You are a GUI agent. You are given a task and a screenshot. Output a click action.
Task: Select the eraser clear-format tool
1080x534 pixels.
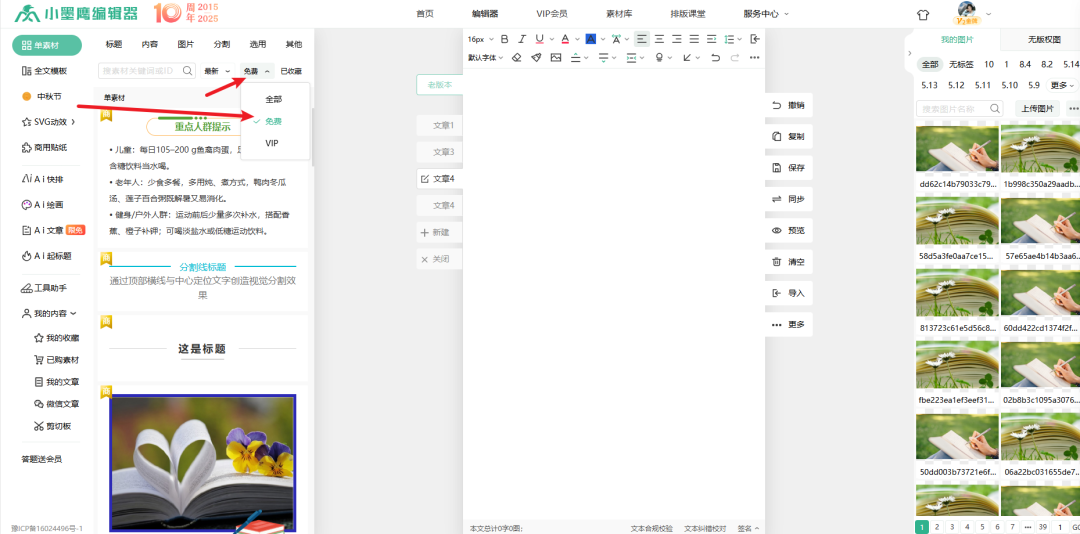516,58
